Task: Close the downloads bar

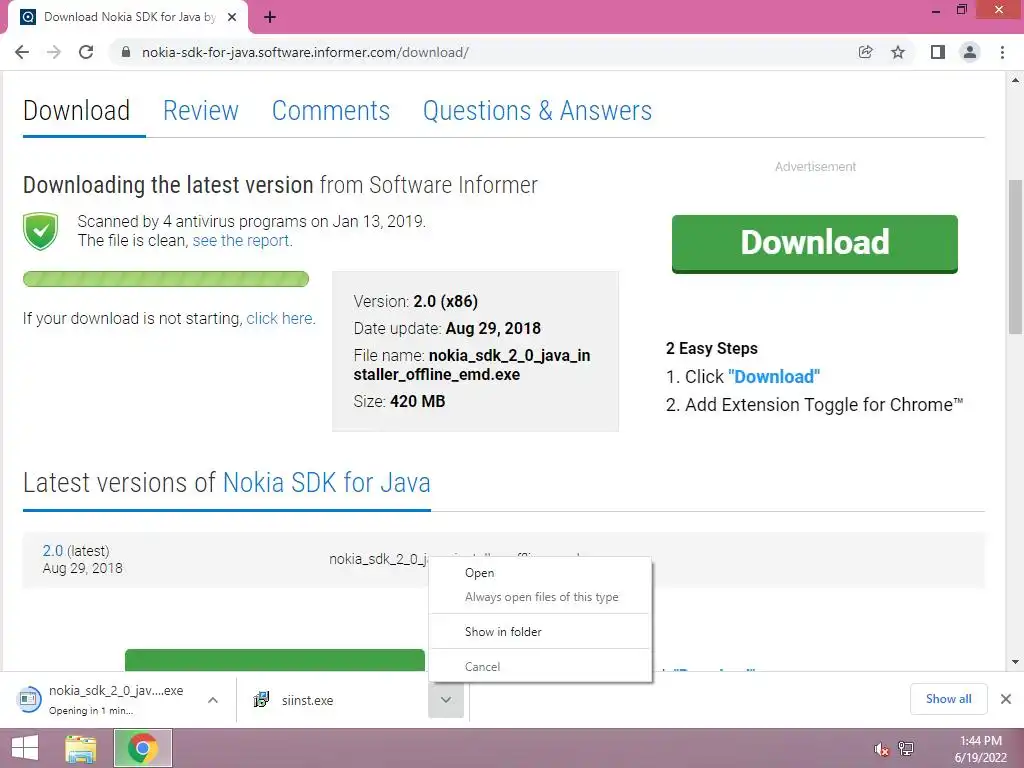Action: tap(1006, 699)
